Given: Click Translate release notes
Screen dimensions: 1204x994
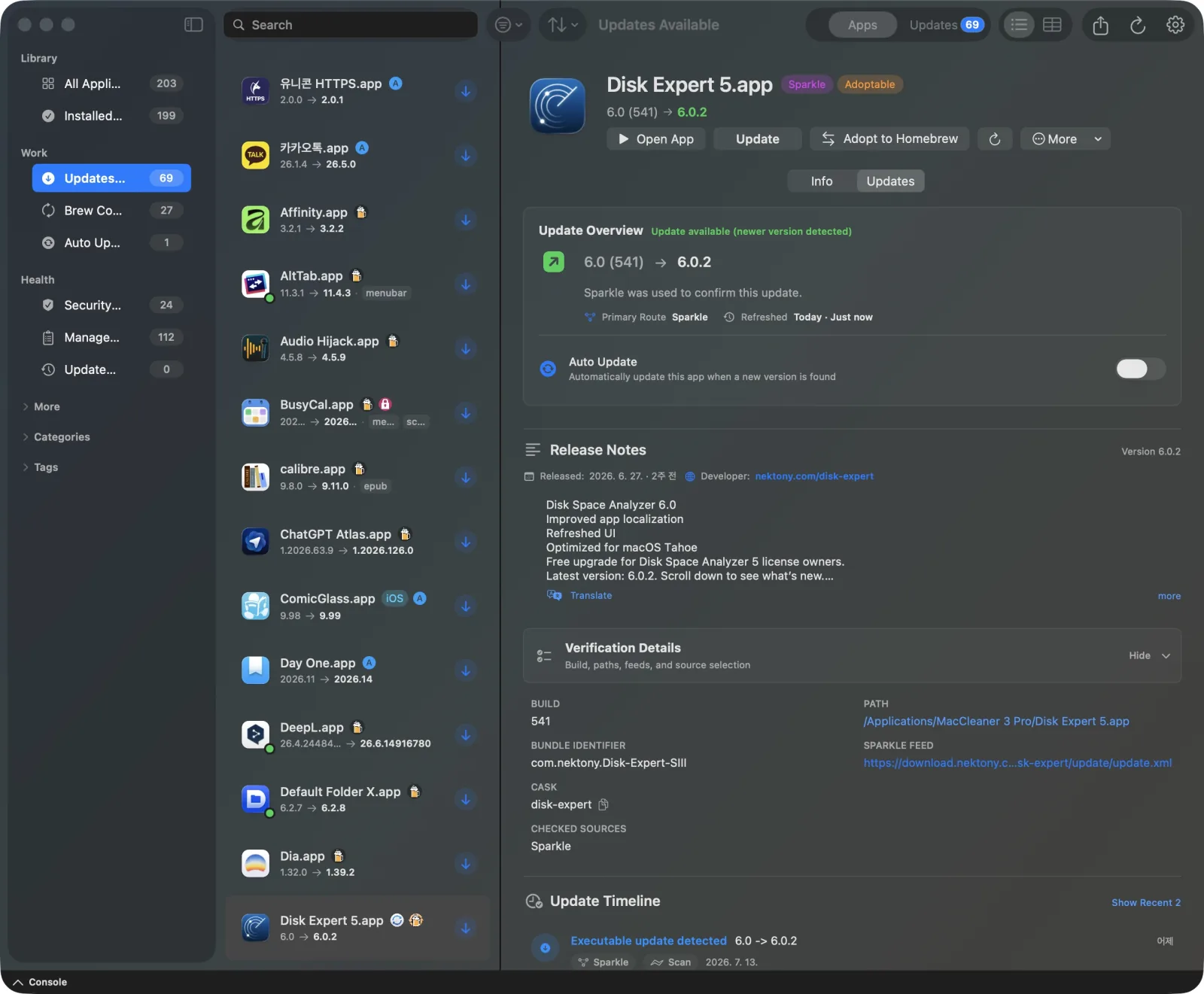Looking at the screenshot, I should [579, 595].
